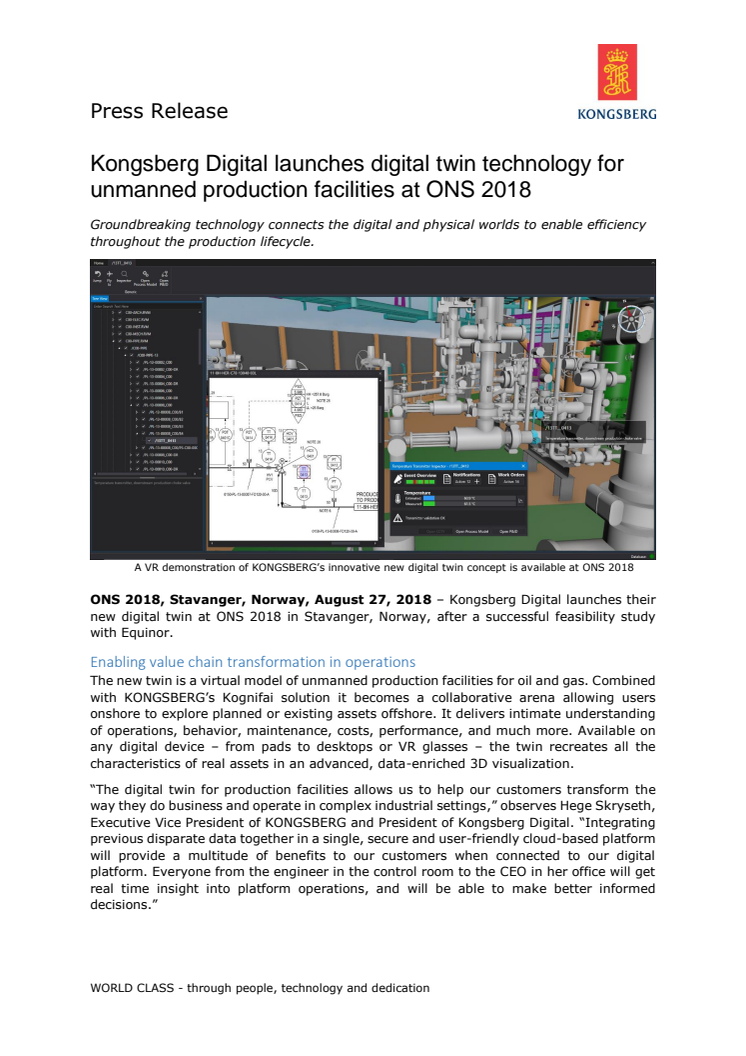Viewport: 746px width, 1056px height.
Task: Open the Work Orders document icon
Action: [x=492, y=479]
